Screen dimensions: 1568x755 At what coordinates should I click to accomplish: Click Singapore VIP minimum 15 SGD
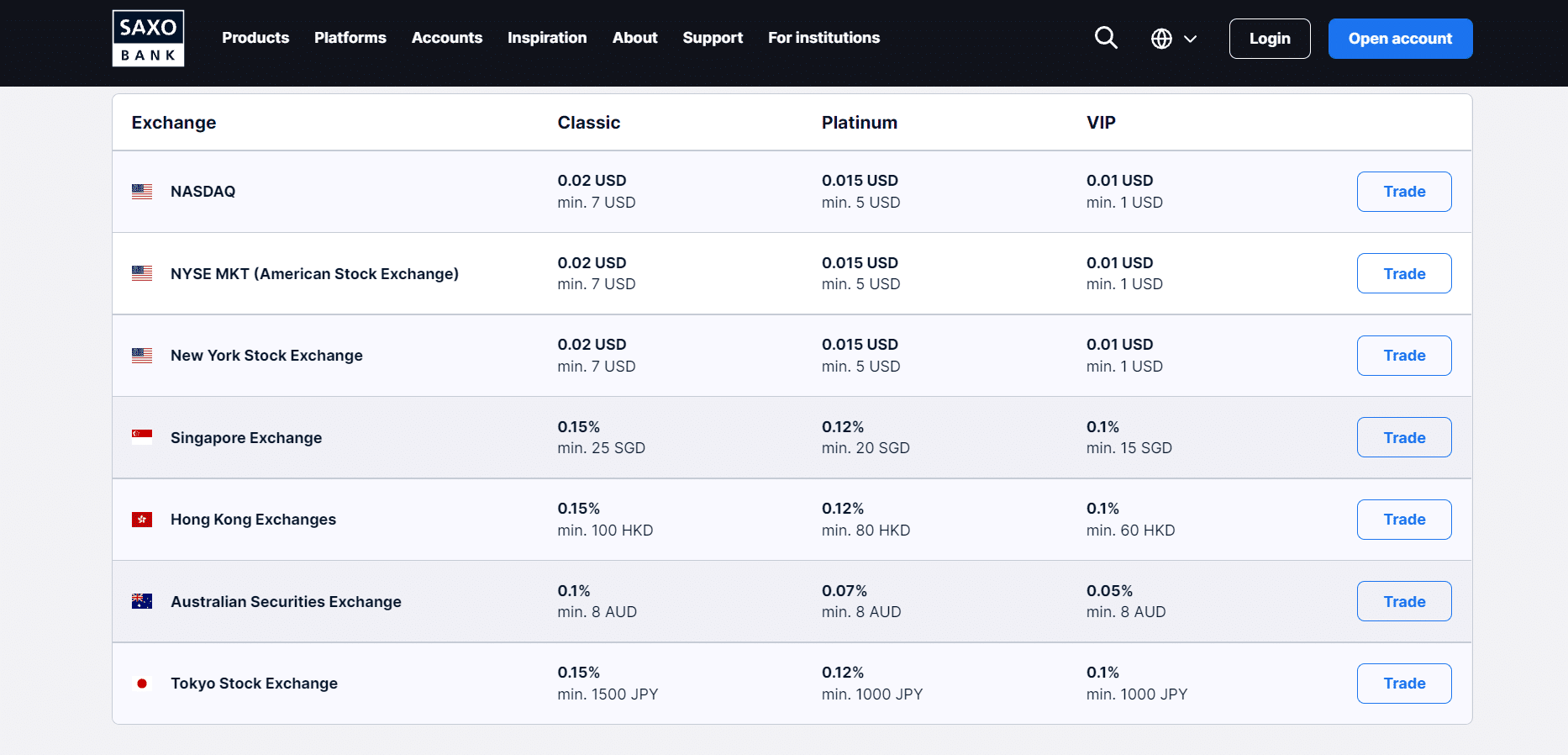[x=1129, y=448]
